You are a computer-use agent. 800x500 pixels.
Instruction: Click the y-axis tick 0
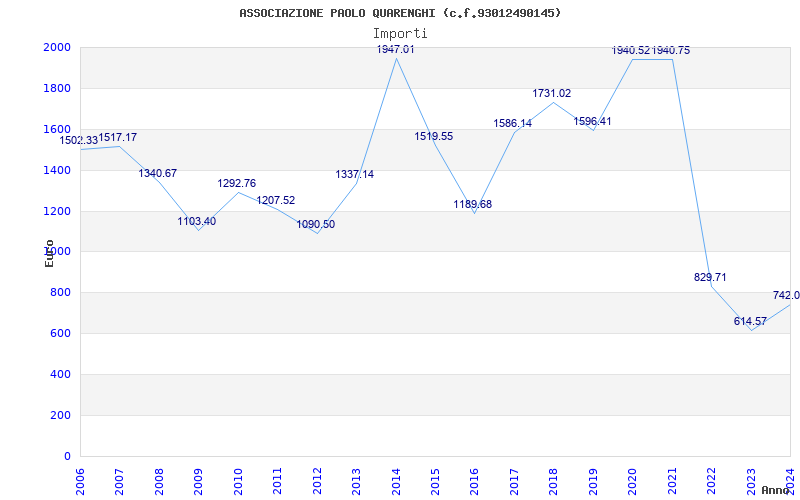tap(67, 456)
